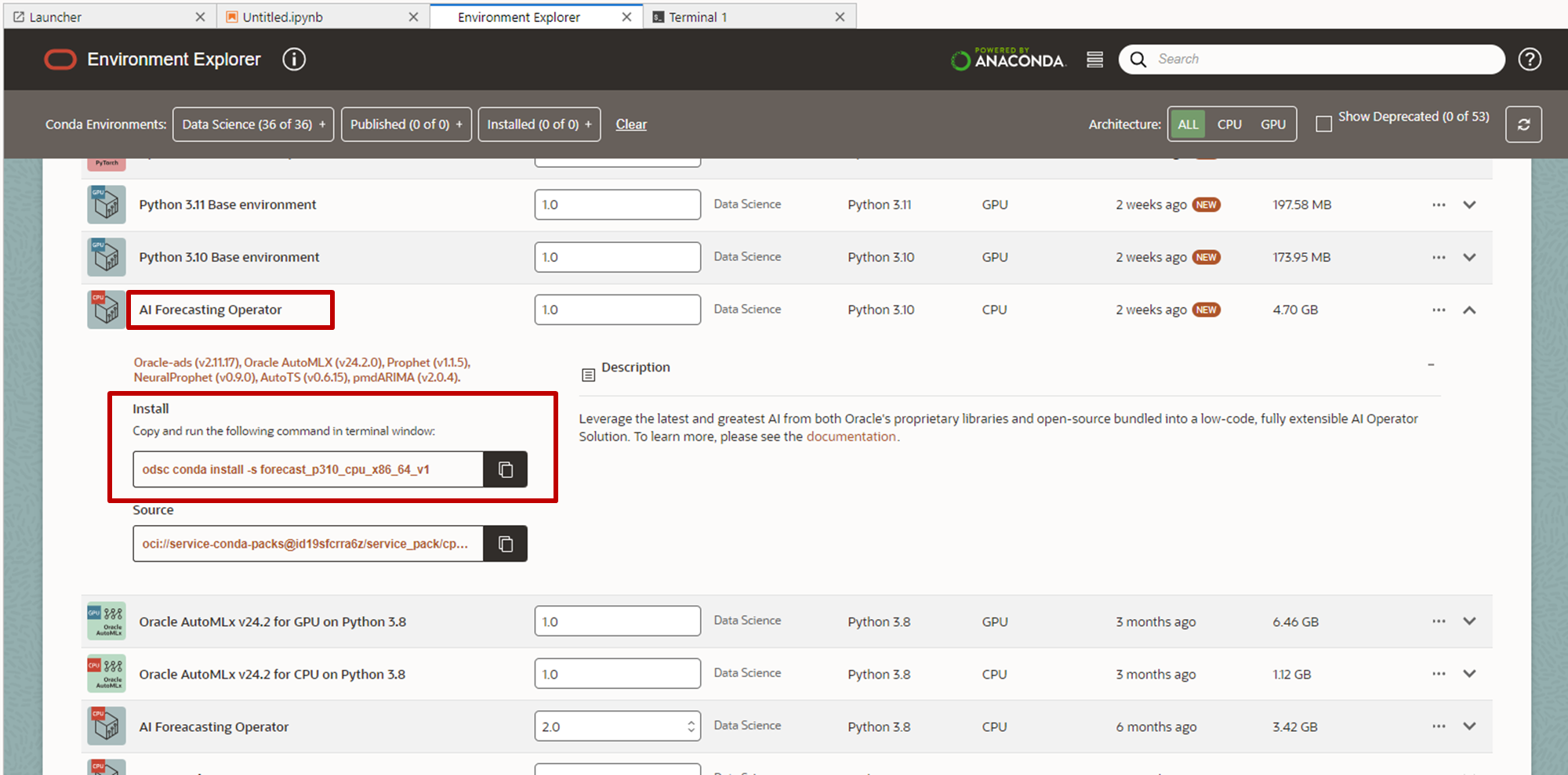
Task: Click the Oracle-ads libraries list text
Action: [x=302, y=370]
